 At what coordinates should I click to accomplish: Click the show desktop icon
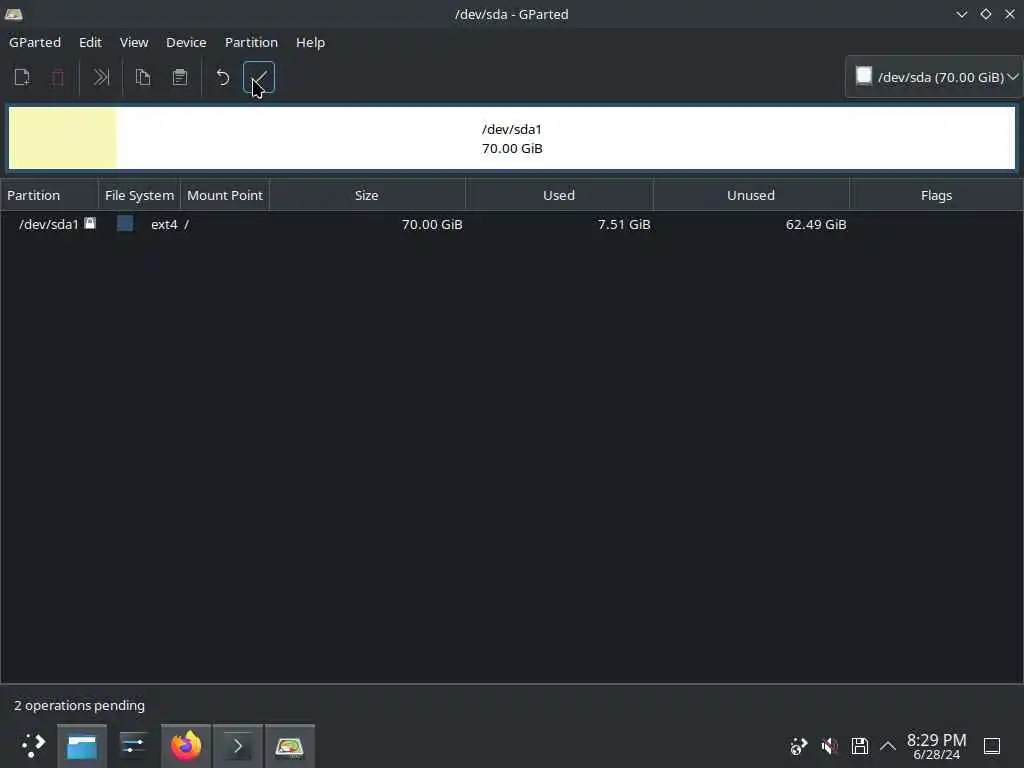point(992,746)
